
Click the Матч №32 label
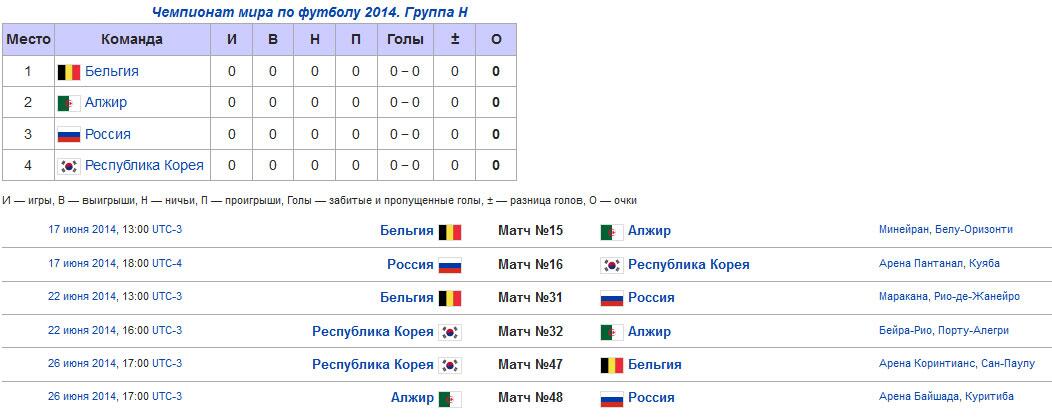click(x=530, y=331)
